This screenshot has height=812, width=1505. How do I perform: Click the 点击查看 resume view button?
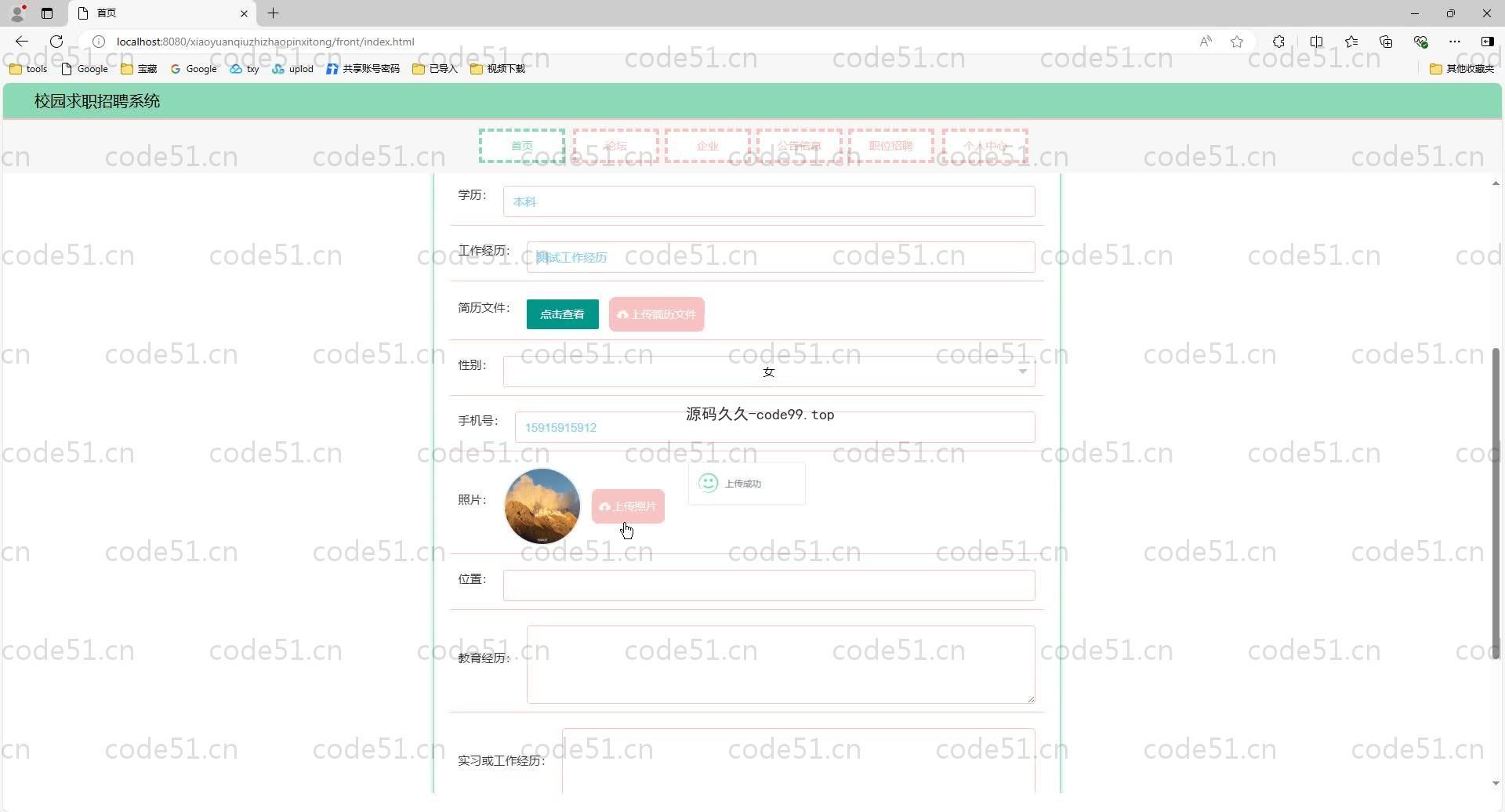562,314
